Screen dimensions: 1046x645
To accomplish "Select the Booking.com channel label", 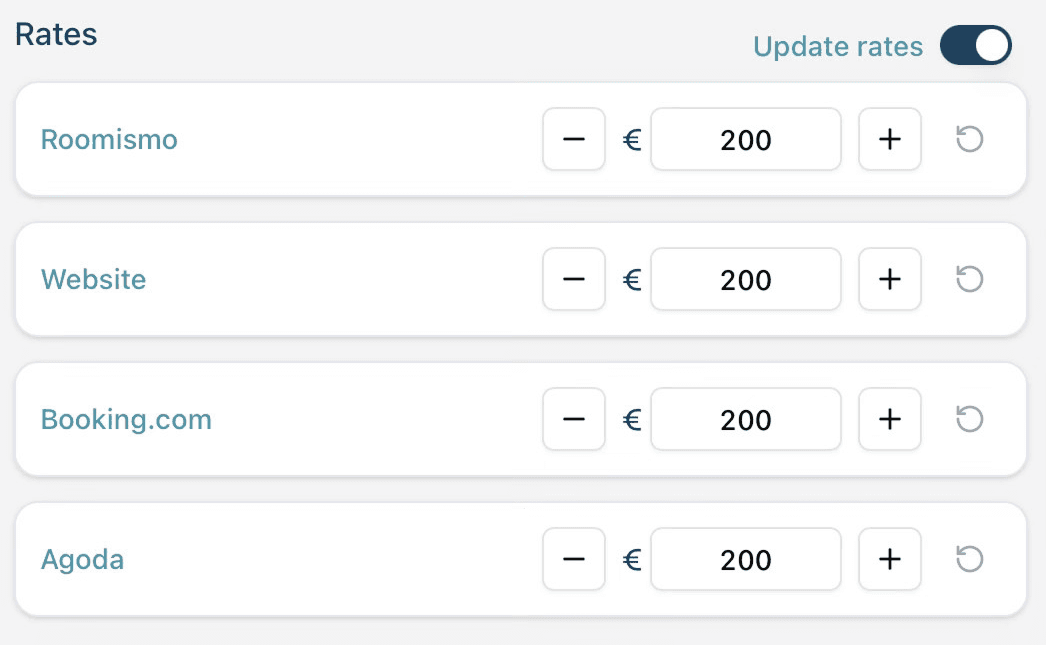I will [126, 419].
